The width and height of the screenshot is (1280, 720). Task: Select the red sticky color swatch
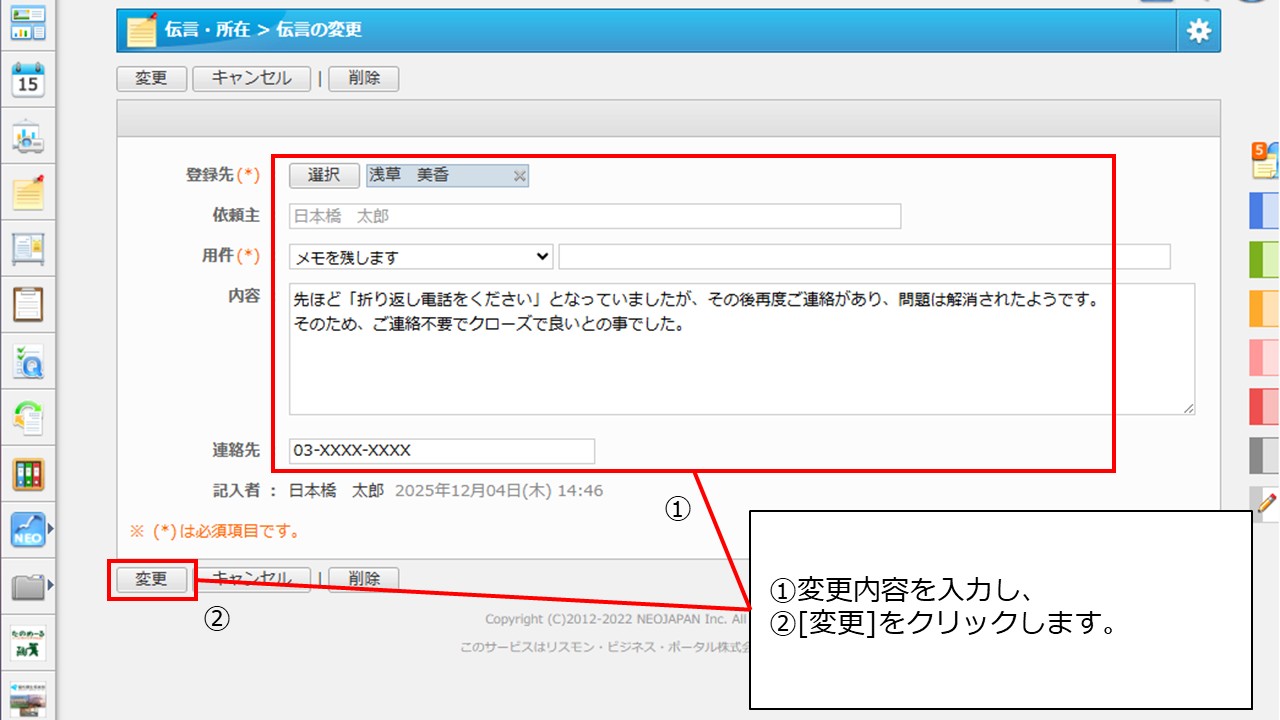click(x=1265, y=406)
